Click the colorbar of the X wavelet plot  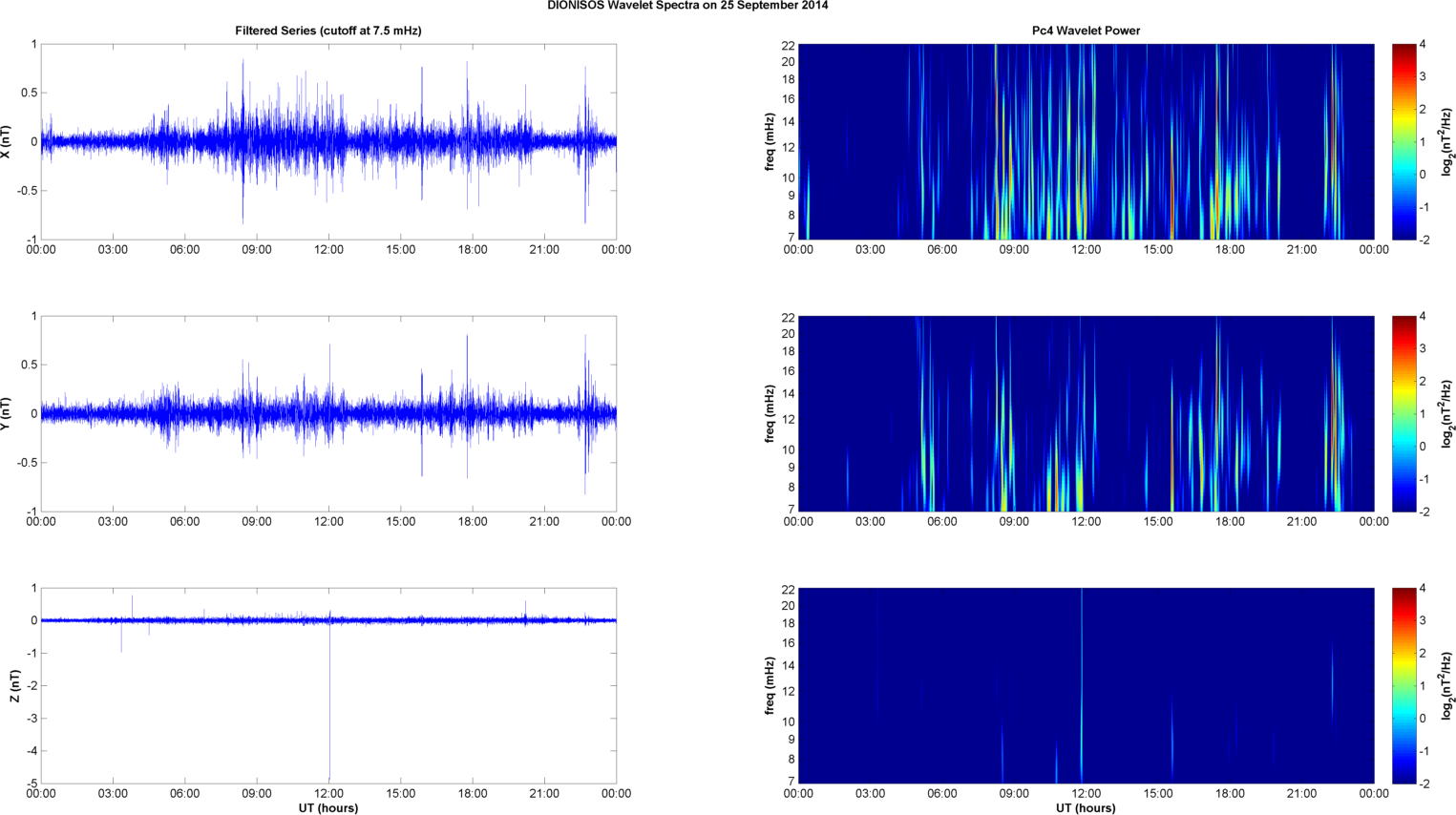point(1403,141)
